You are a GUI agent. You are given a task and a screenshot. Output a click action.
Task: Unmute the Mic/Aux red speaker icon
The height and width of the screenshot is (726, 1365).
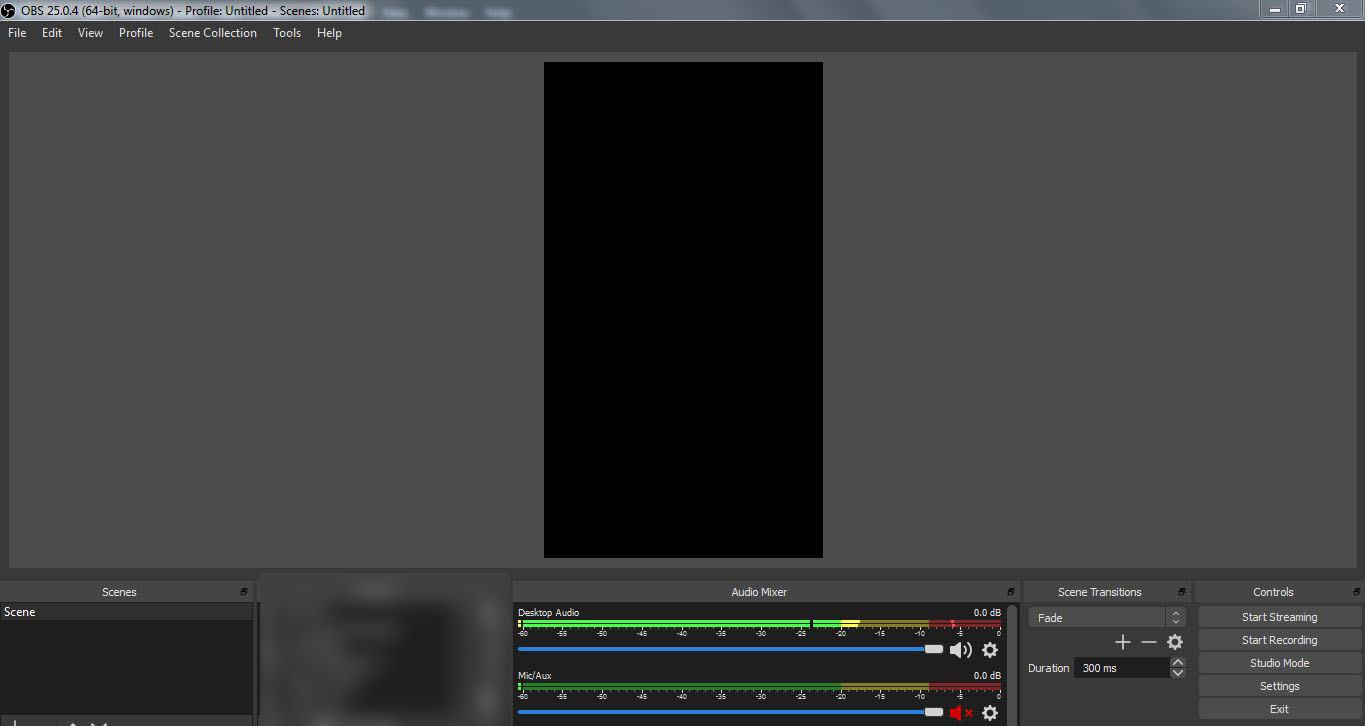960,713
